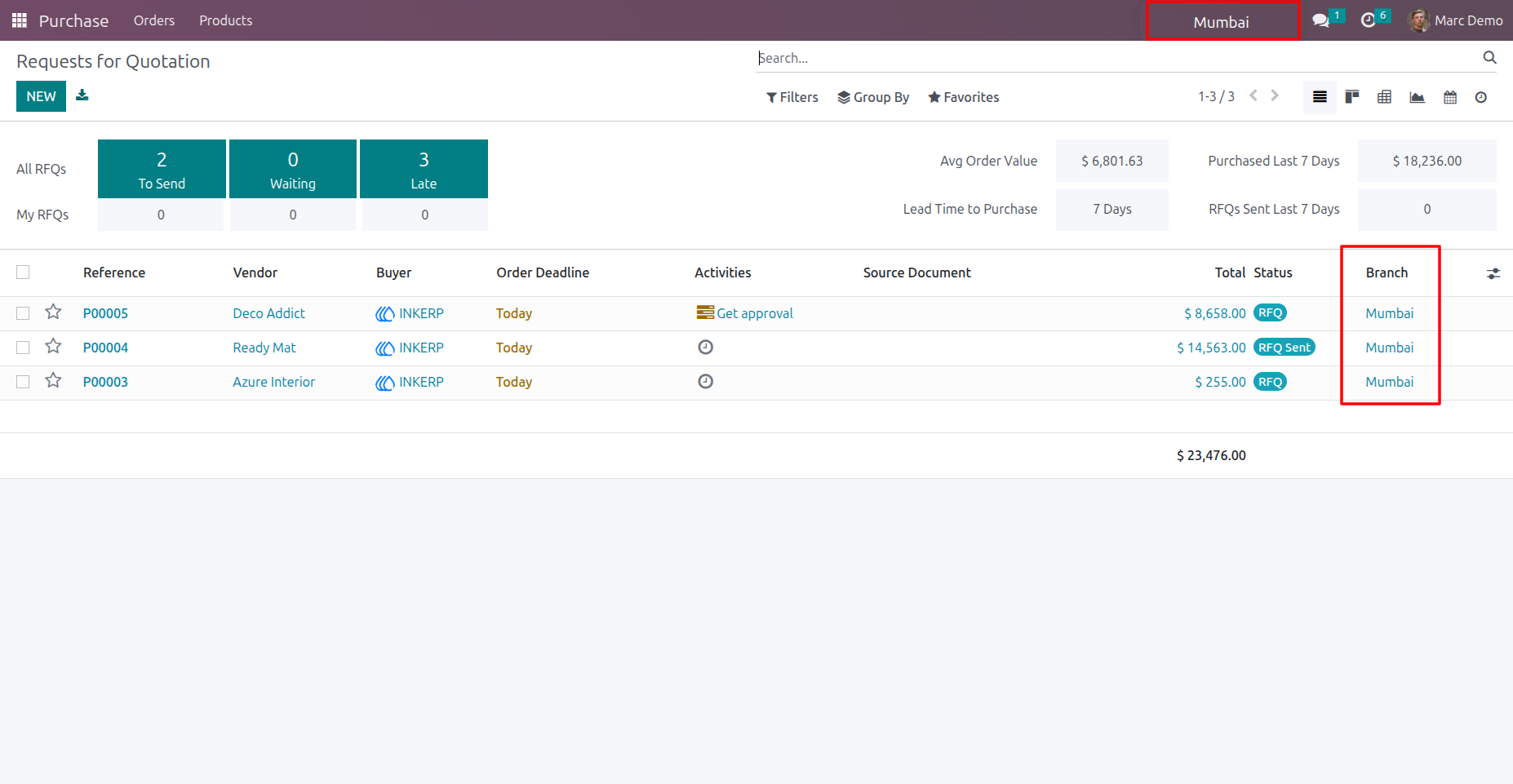Open the activities clock icon in top bar

[x=1369, y=20]
